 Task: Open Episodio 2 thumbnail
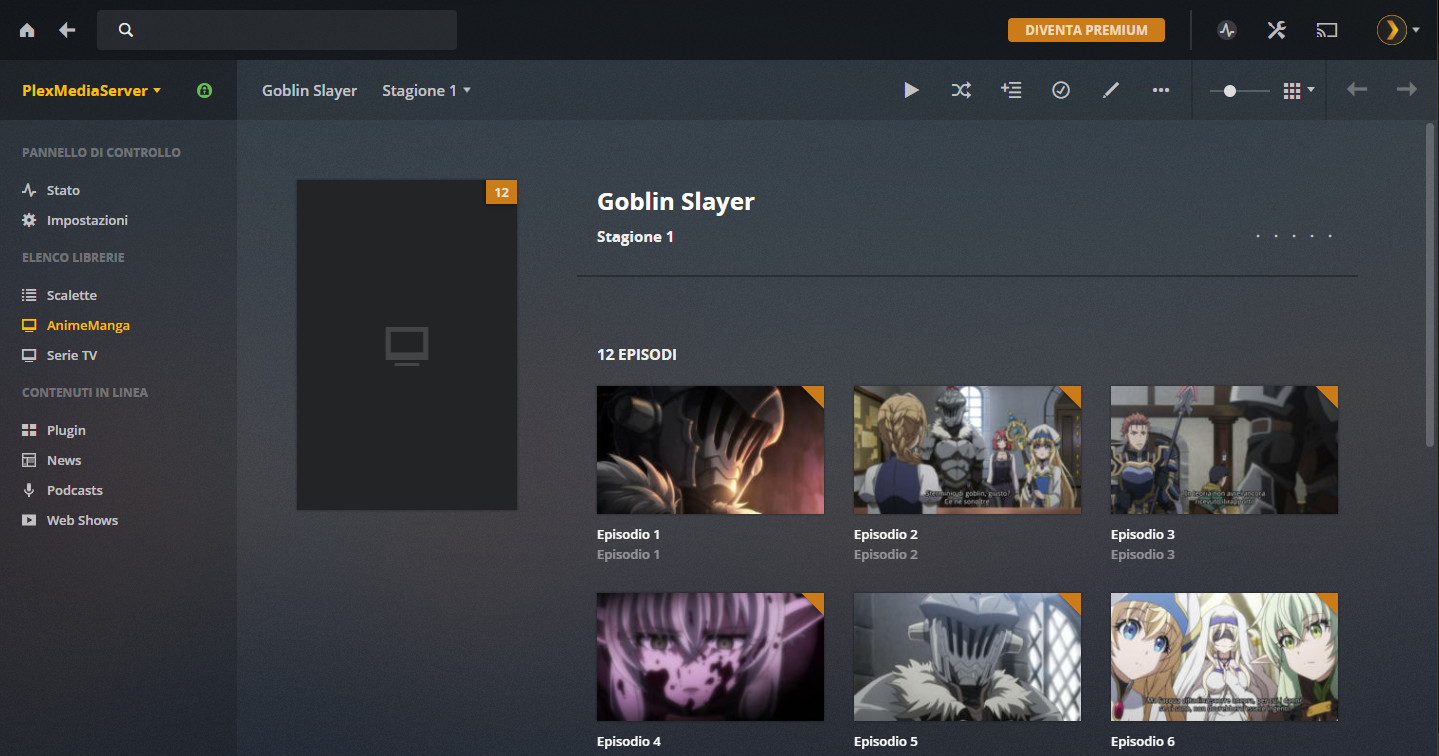click(967, 450)
